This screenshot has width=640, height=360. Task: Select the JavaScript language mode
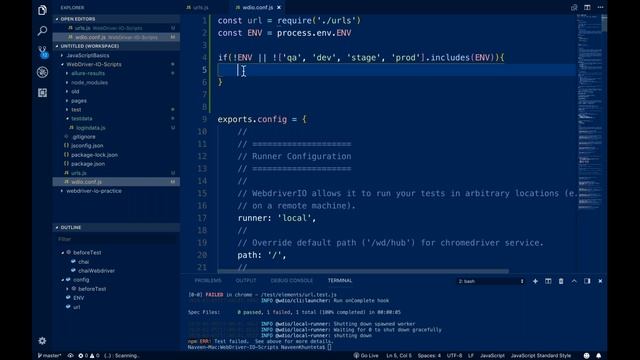[492, 356]
